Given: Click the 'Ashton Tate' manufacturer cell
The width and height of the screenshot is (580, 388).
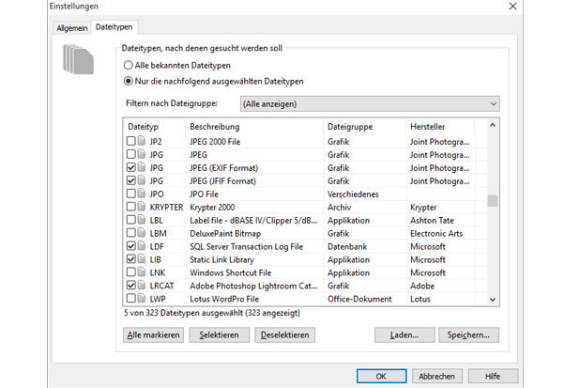Looking at the screenshot, I should click(432, 220).
